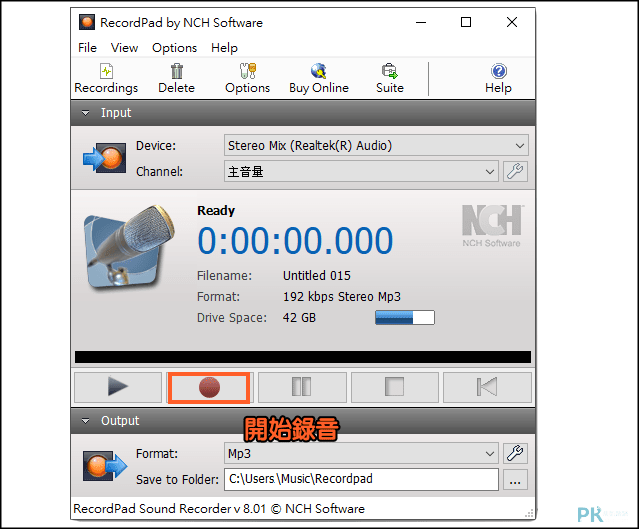Click the Help question mark icon
The width and height of the screenshot is (639, 529).
[x=499, y=71]
